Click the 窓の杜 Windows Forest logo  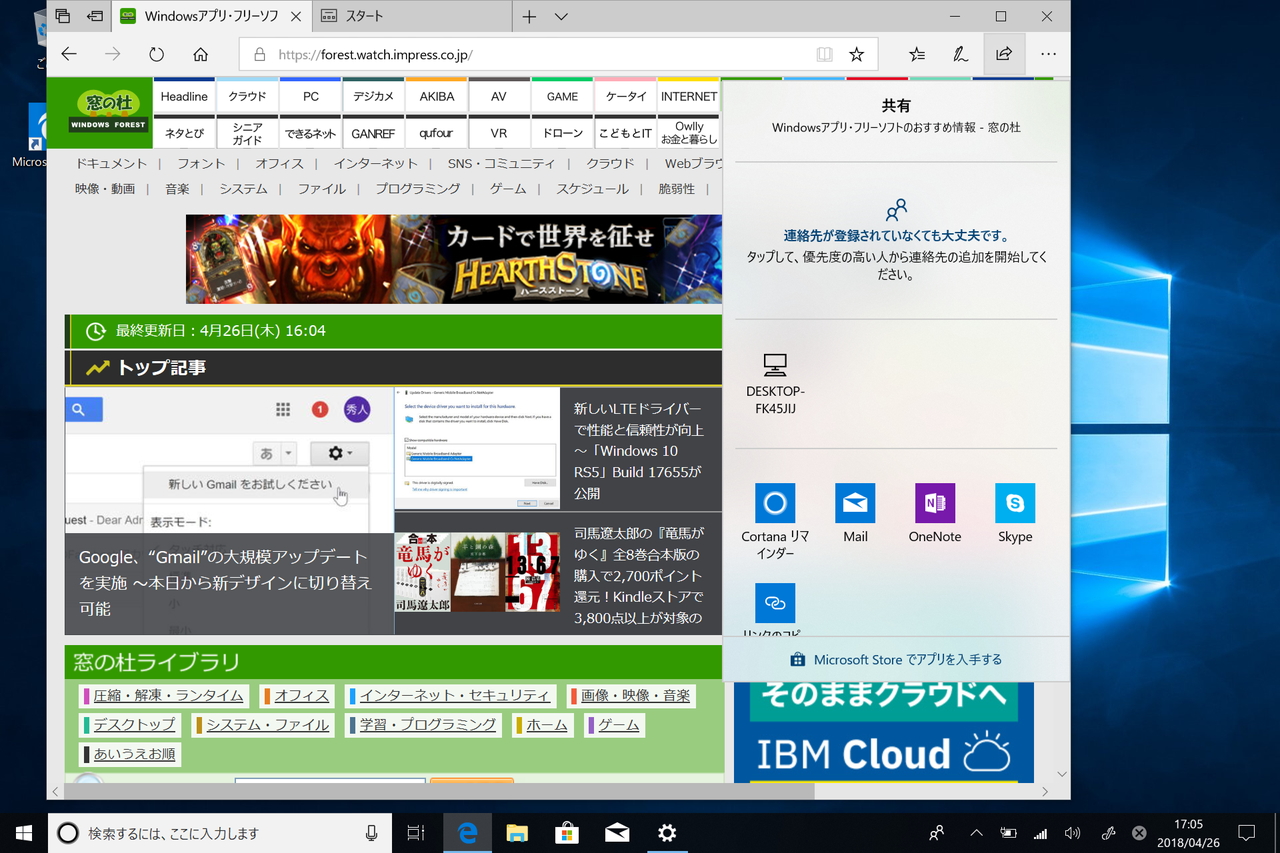click(109, 112)
